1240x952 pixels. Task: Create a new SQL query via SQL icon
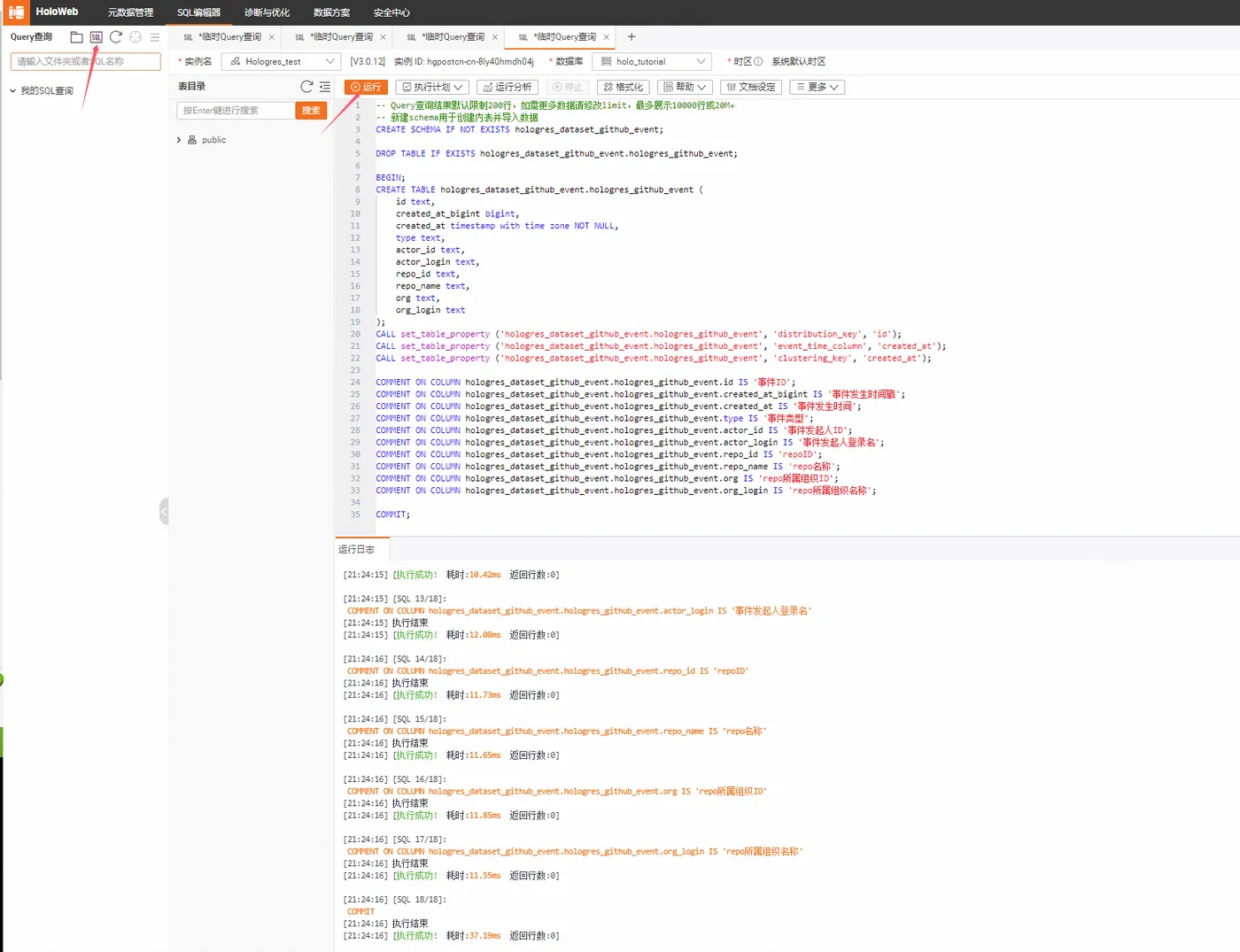point(96,37)
